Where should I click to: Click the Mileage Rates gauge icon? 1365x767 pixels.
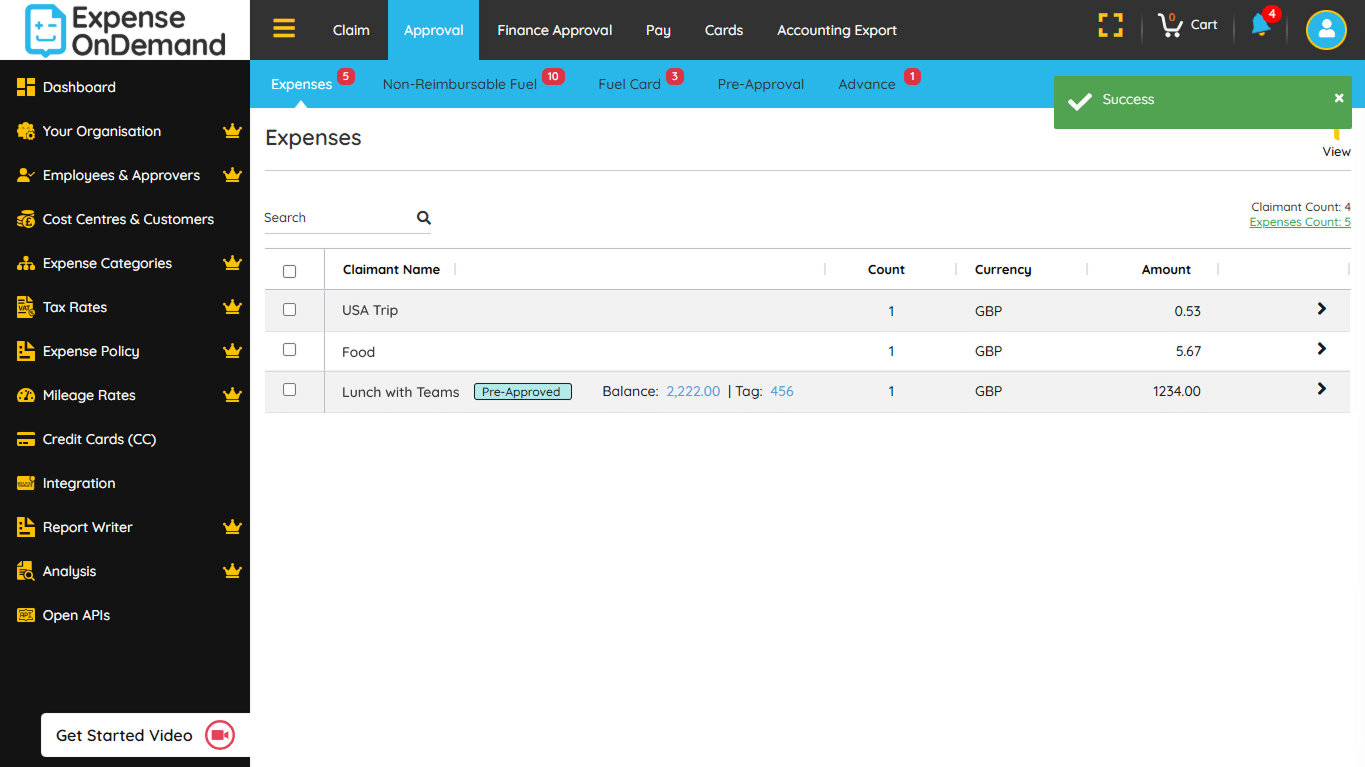26,395
